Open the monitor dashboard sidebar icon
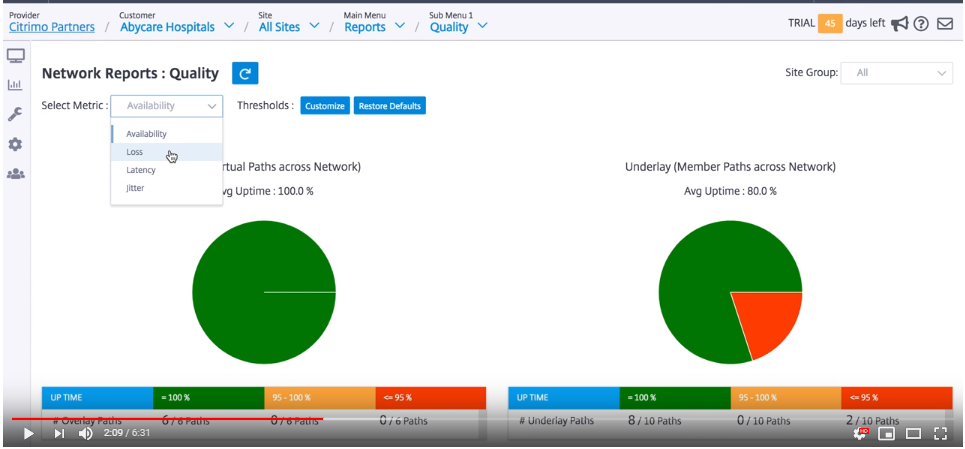Image resolution: width=965 pixels, height=449 pixels. [x=15, y=56]
